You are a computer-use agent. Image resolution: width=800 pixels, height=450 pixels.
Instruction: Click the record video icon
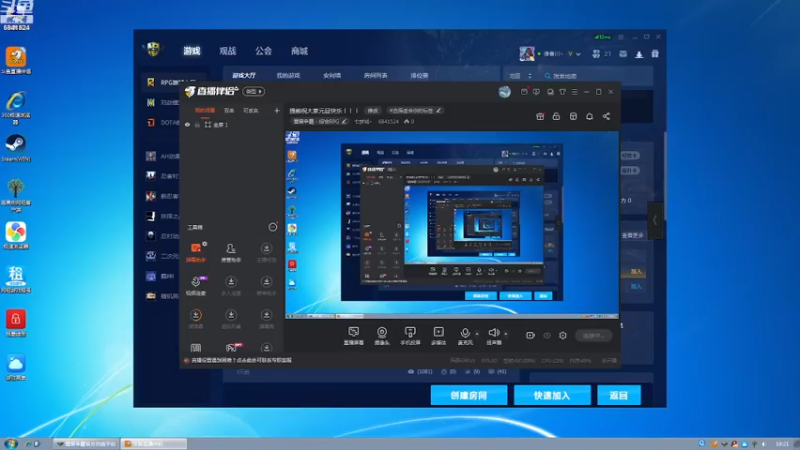pos(530,335)
